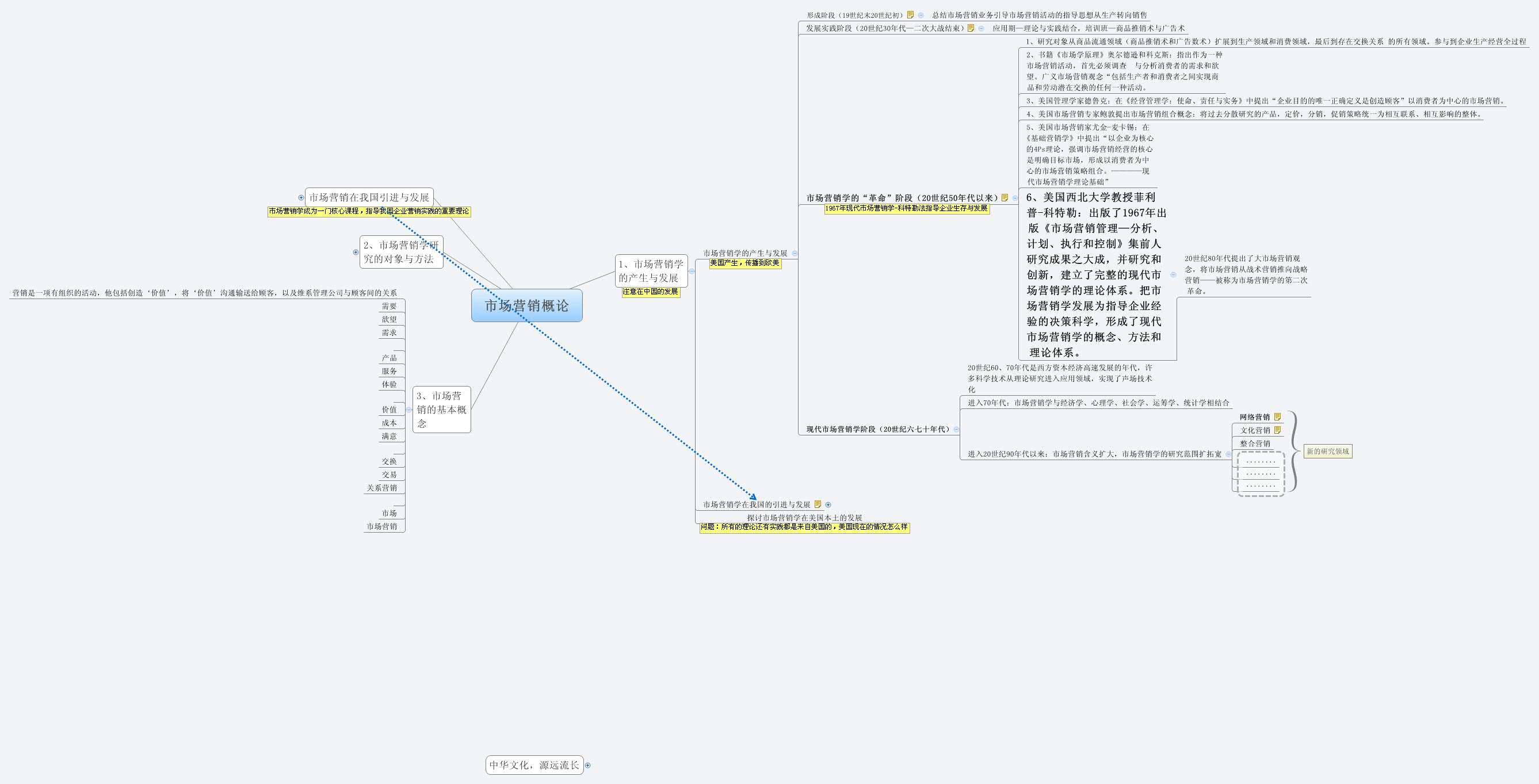Select the yellow label 注意在中国的发展

tap(651, 292)
